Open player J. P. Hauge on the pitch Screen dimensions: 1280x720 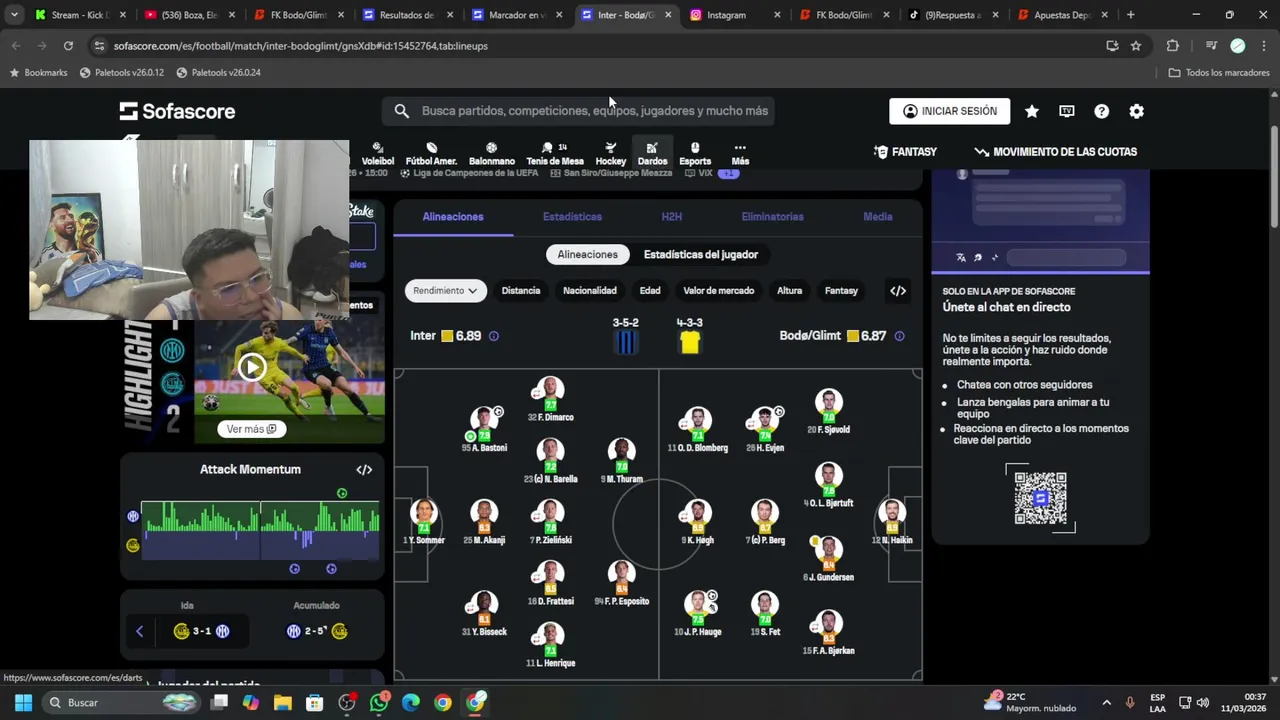coord(697,613)
